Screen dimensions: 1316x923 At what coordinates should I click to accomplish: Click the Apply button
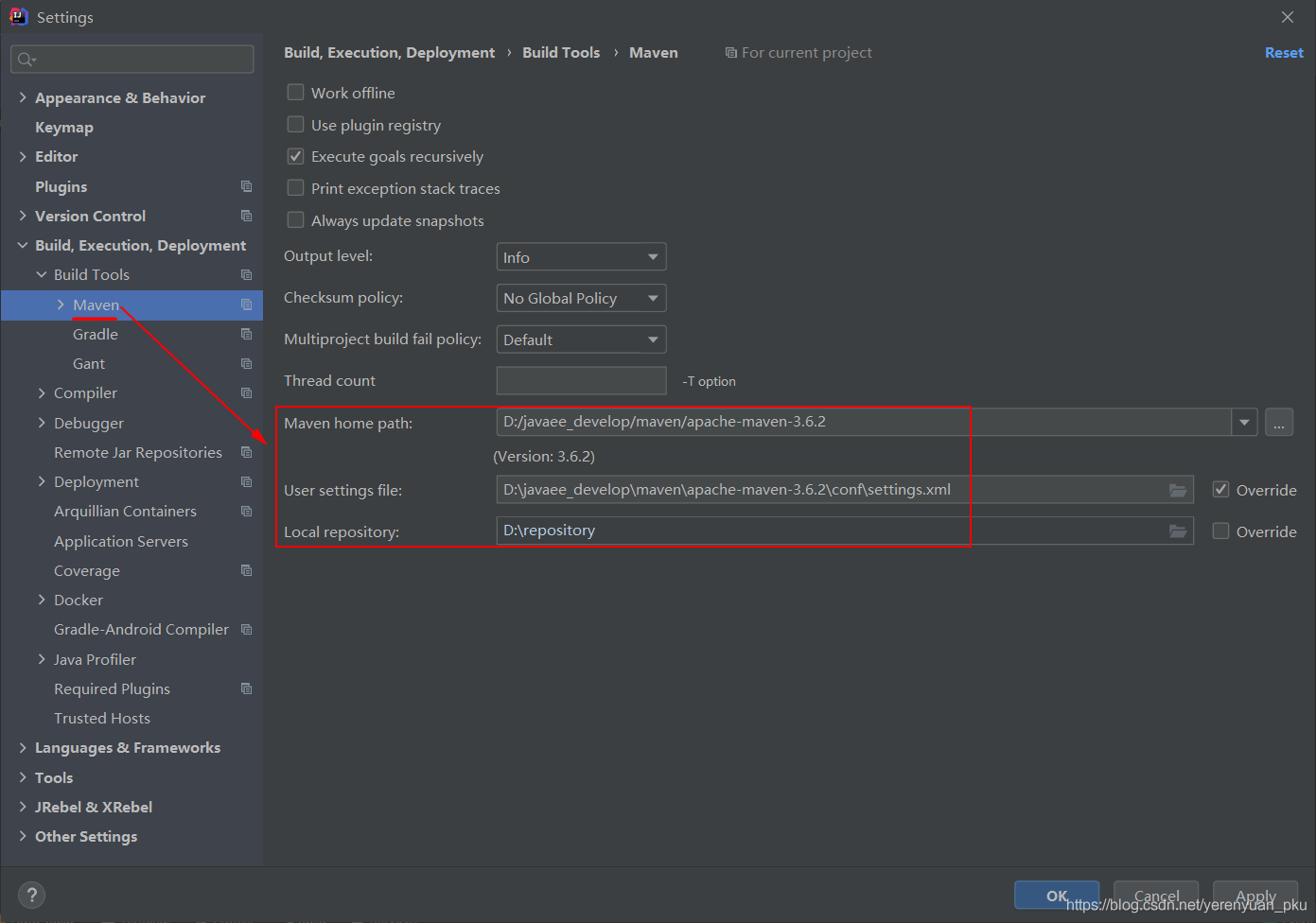point(1255,896)
